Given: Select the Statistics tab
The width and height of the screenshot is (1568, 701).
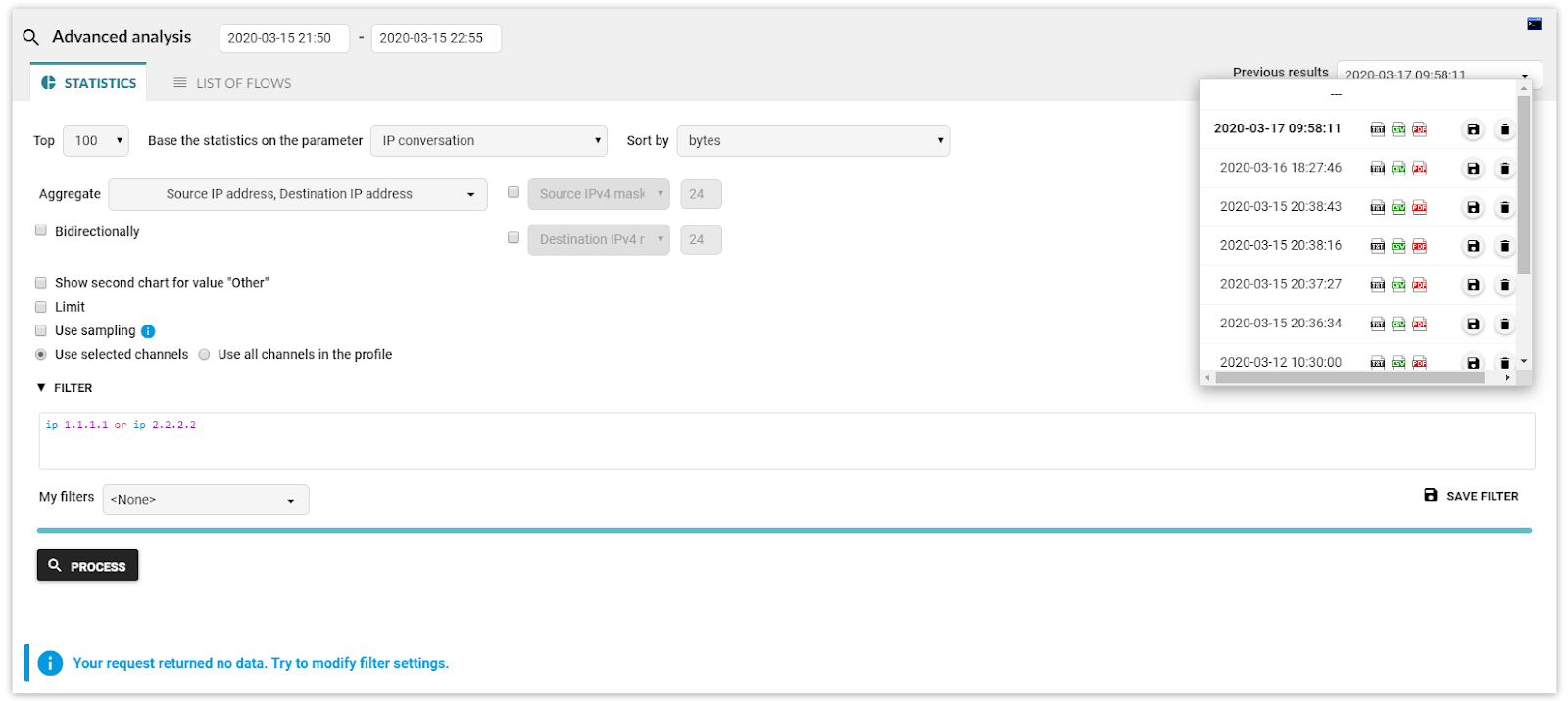Looking at the screenshot, I should [89, 83].
